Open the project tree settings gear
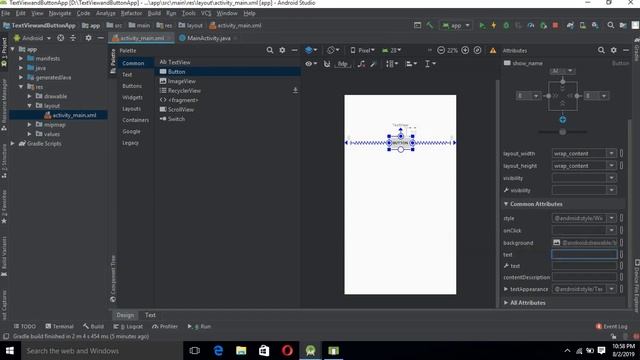Screen dimensions: 640x360 coord(88,38)
